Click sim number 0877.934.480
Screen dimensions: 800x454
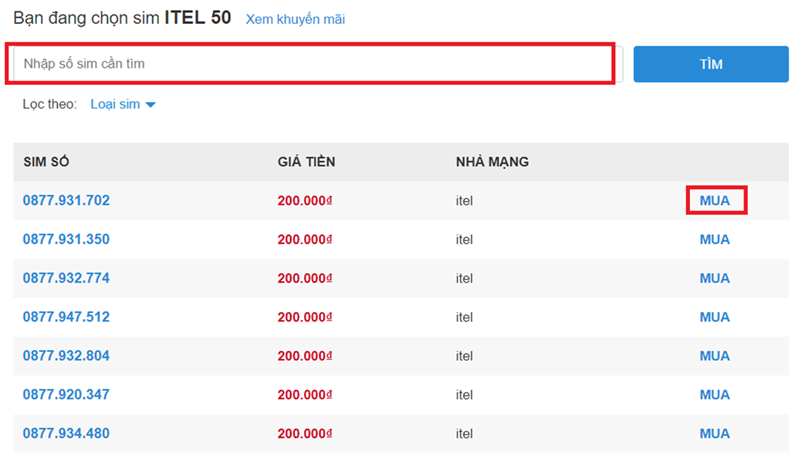pyautogui.click(x=66, y=434)
